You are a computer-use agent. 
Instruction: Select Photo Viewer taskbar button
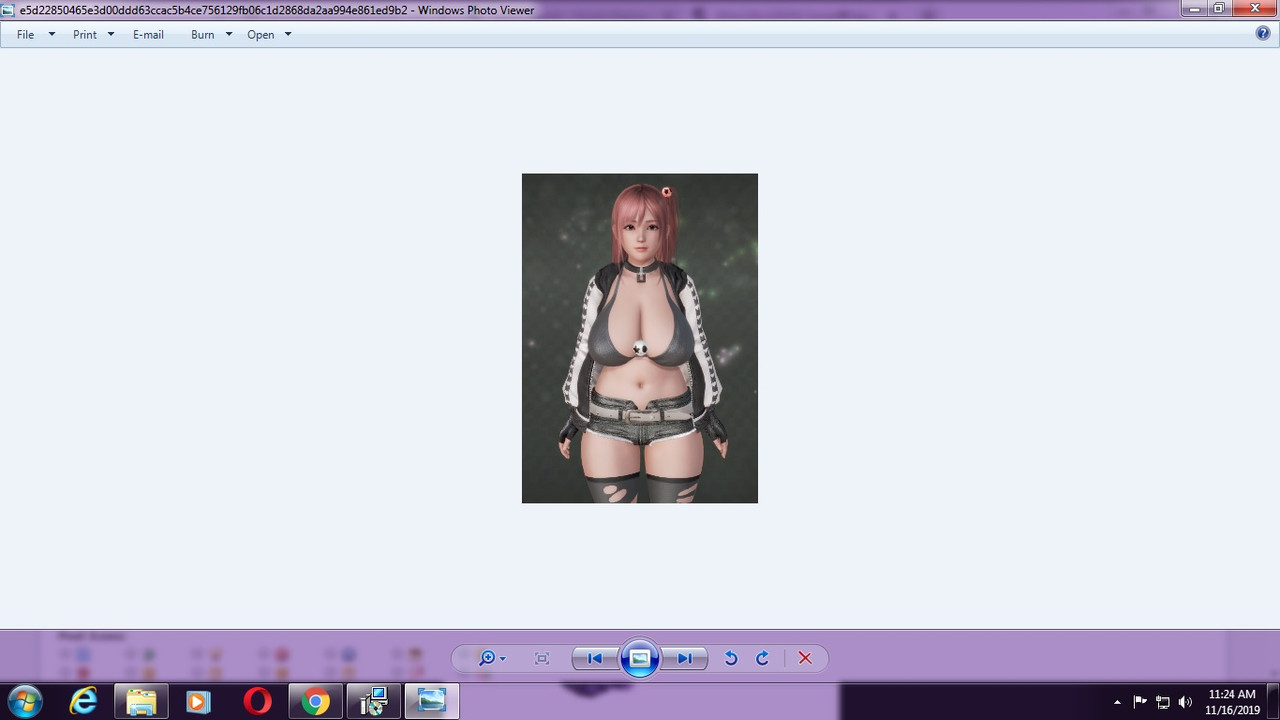pyautogui.click(x=432, y=702)
